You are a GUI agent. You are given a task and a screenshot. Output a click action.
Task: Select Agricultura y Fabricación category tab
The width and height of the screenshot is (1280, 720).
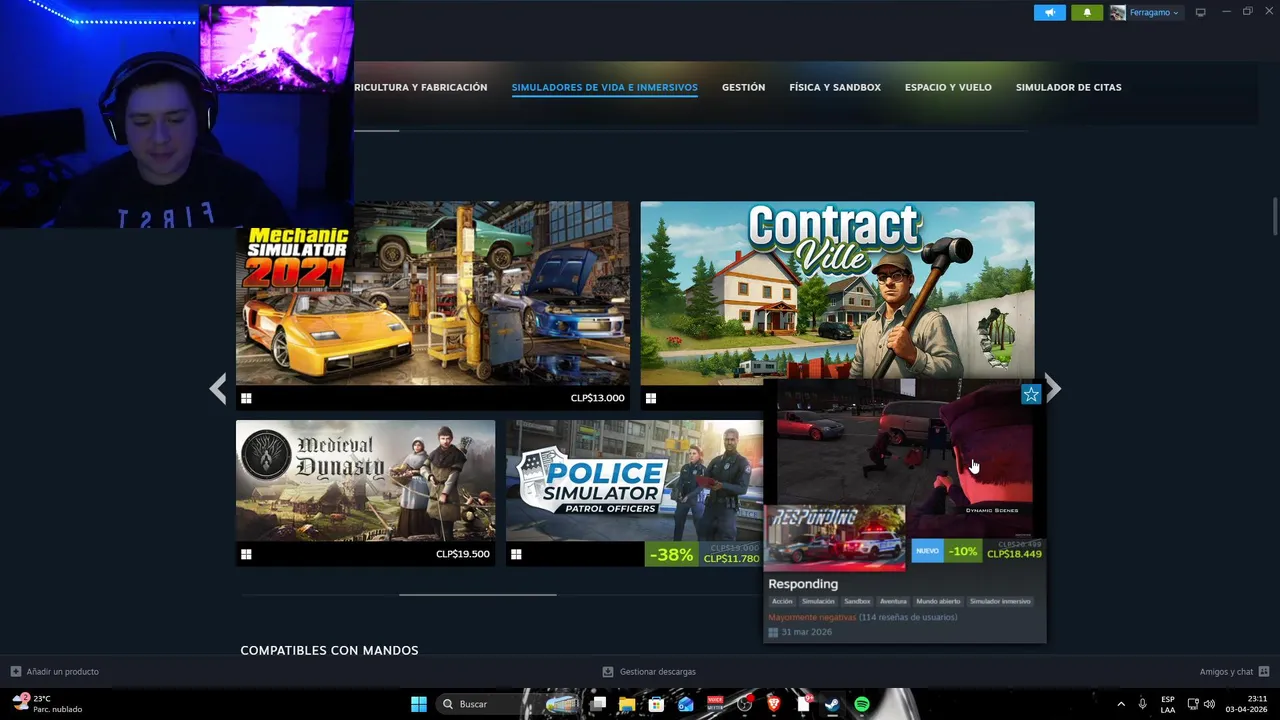point(421,87)
